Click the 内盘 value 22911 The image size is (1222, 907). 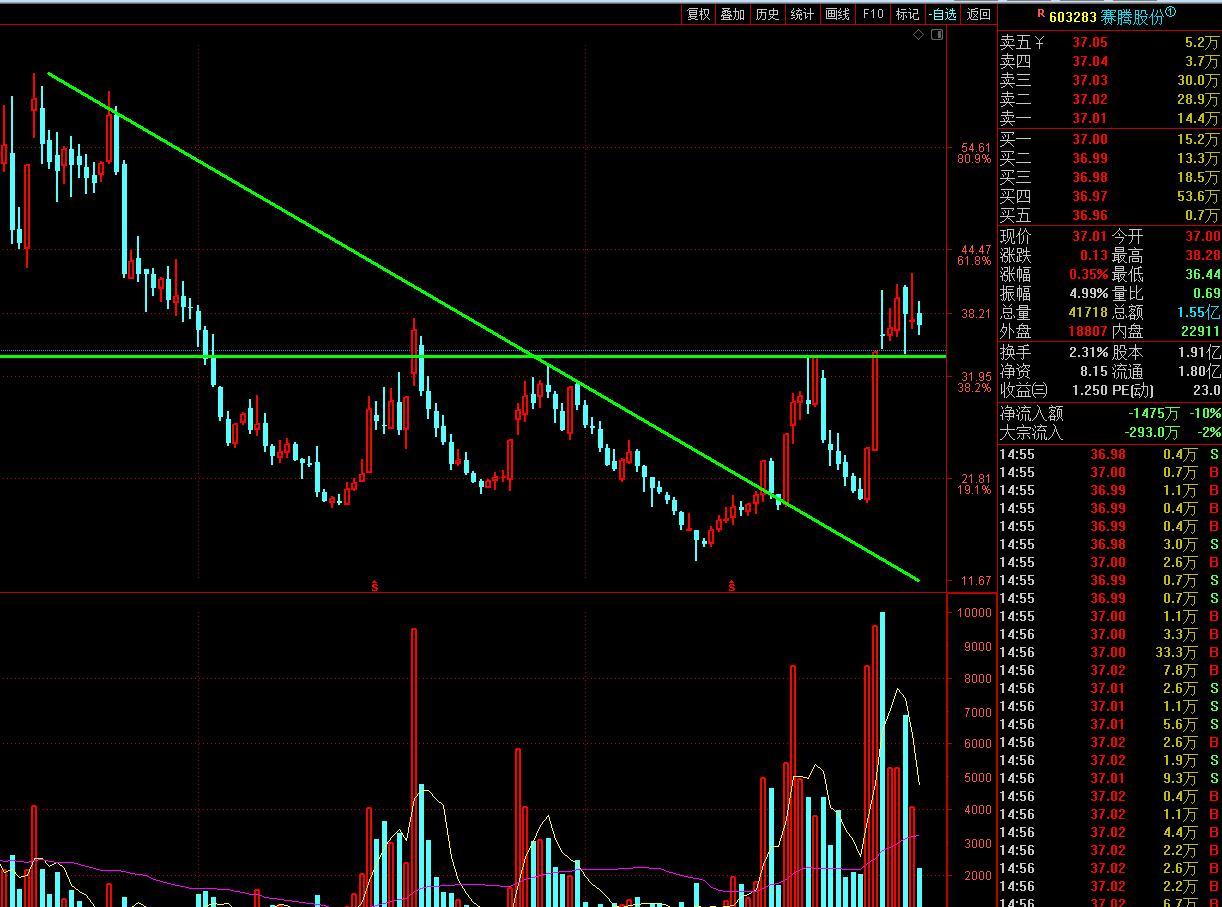[x=1200, y=331]
